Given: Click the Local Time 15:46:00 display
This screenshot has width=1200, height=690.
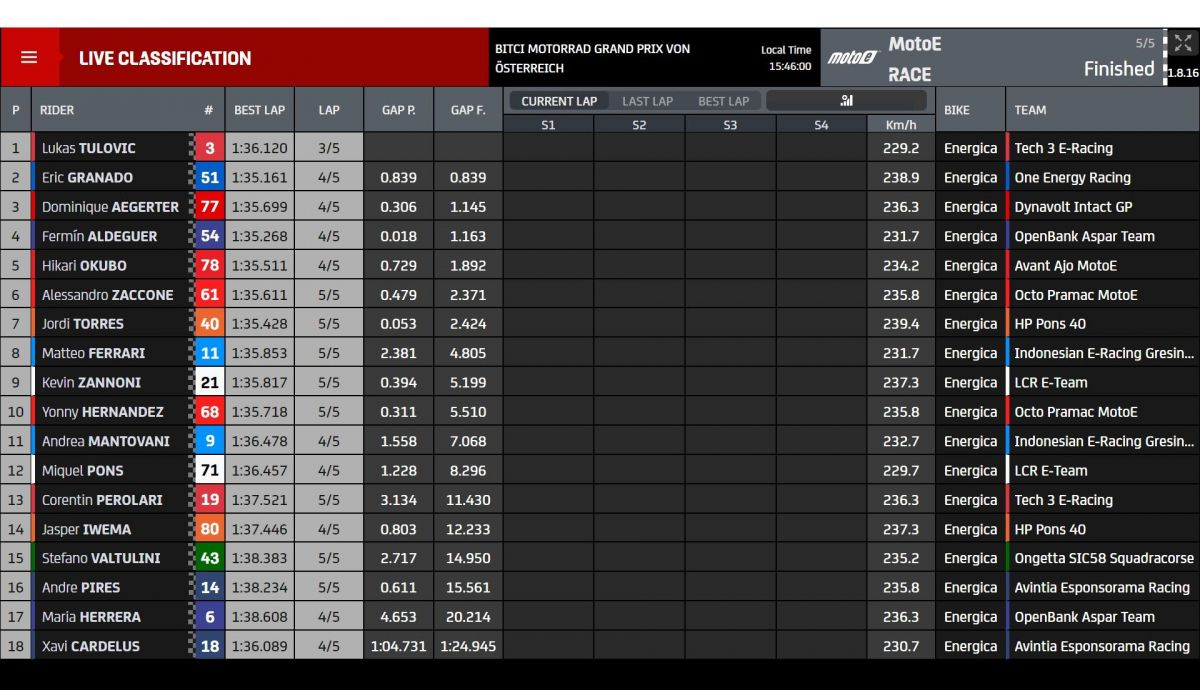Looking at the screenshot, I should 786,58.
